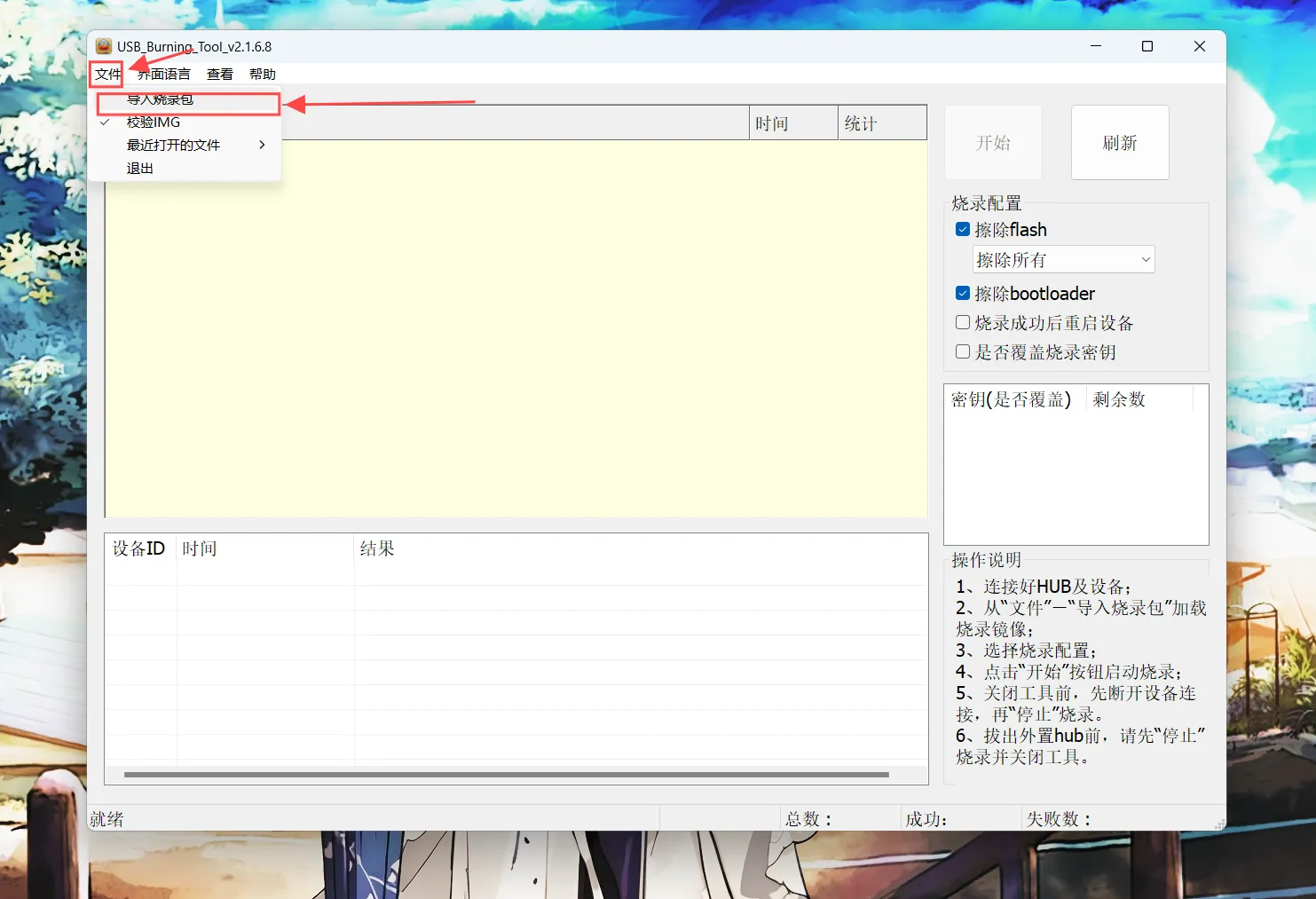Click the 刷新 button
This screenshot has width=1316, height=899.
pos(1119,143)
